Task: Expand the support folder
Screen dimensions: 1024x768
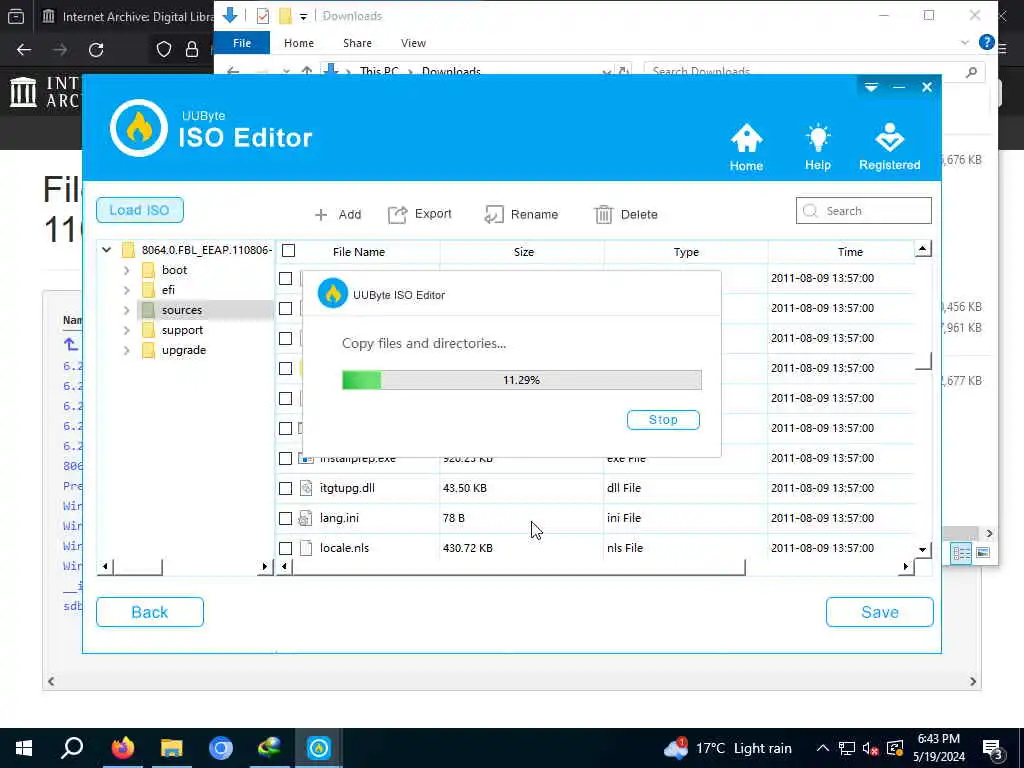Action: [127, 330]
